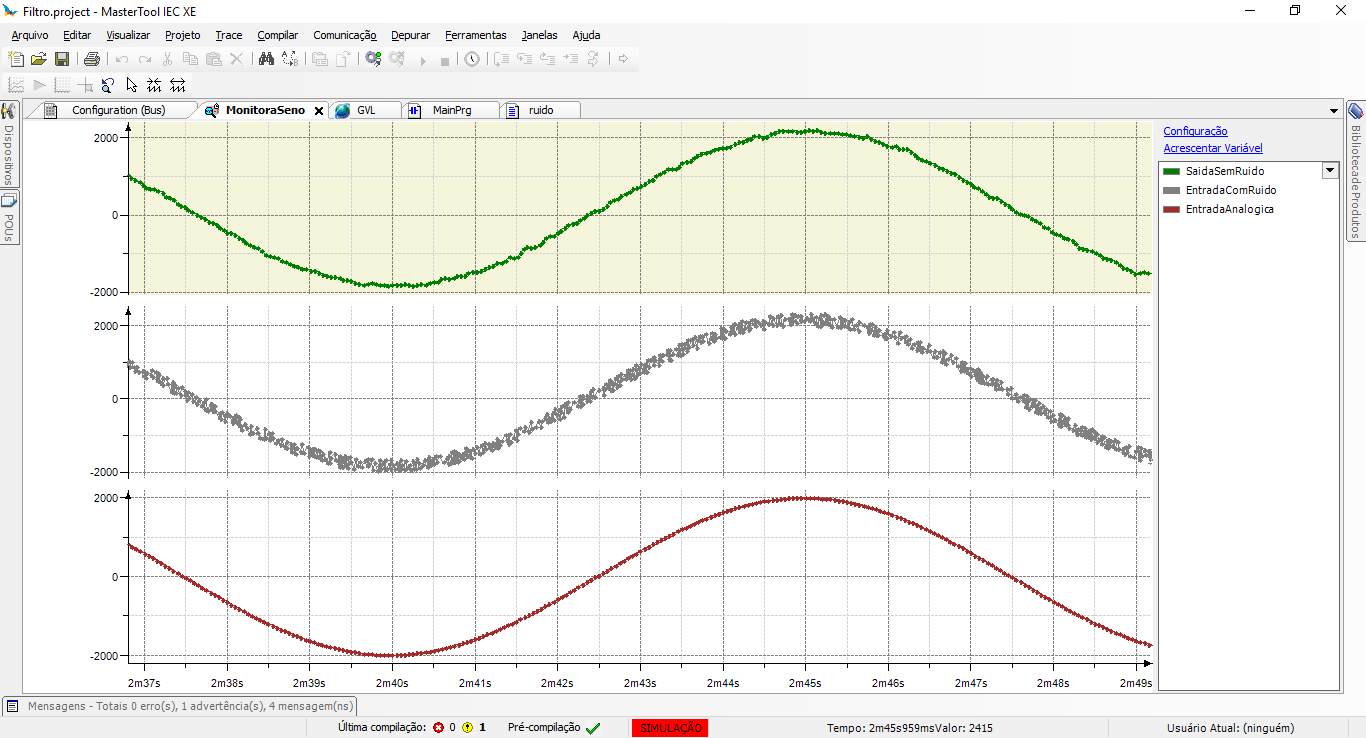Click the Reset View icon in trace toolbar
1366x738 pixels.
(108, 85)
